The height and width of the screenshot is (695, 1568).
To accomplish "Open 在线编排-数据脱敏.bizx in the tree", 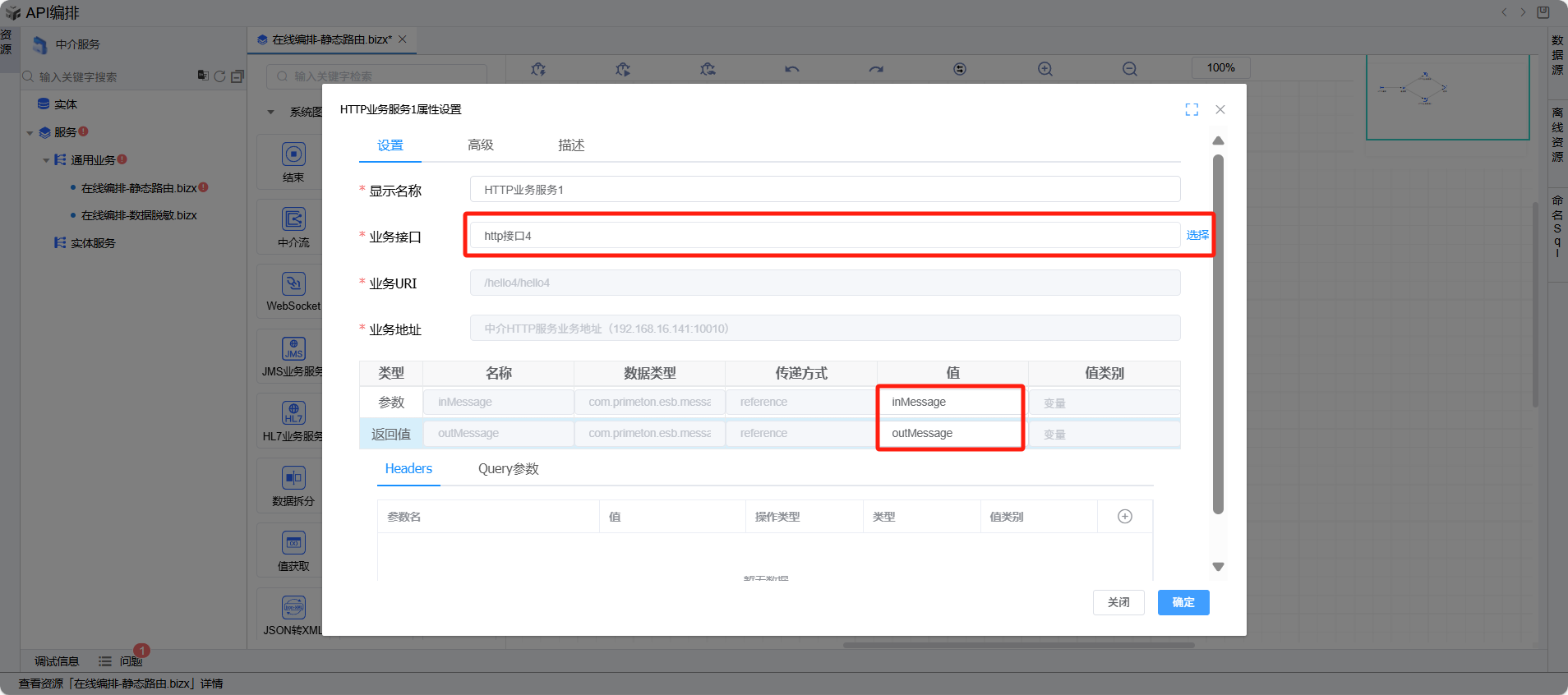I will [x=139, y=215].
